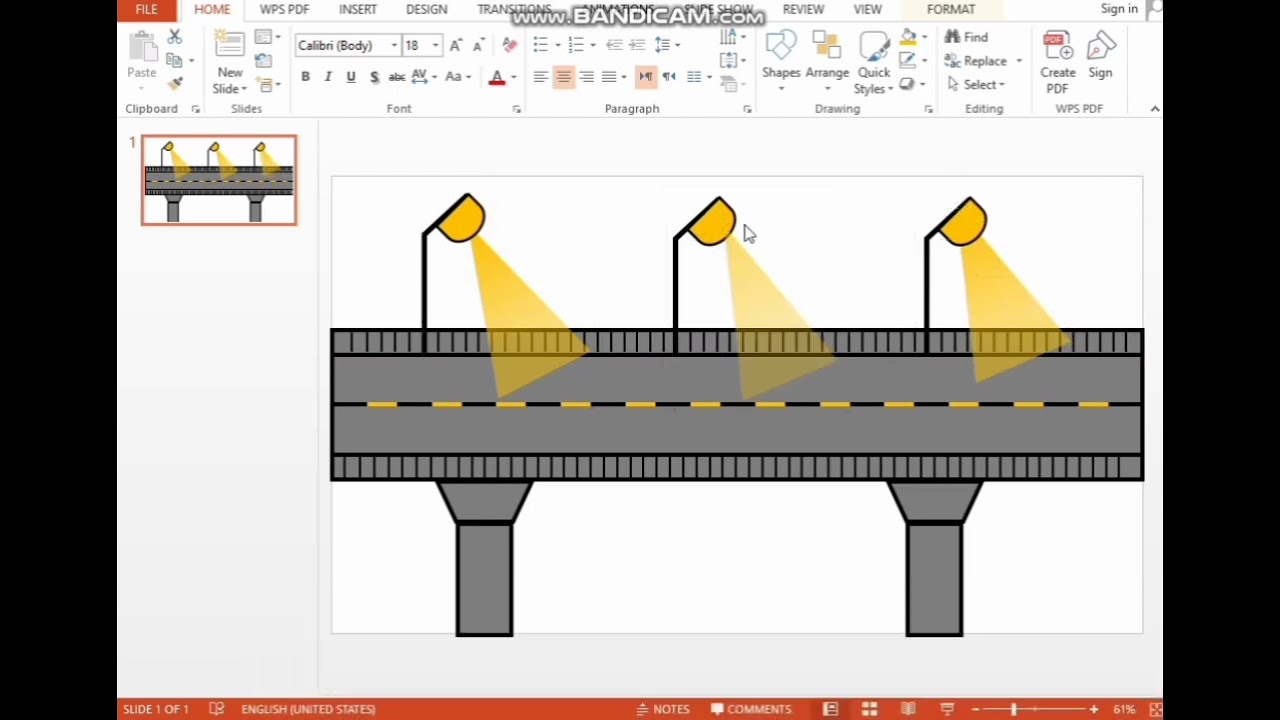
Task: Toggle left-to-right text direction
Action: (646, 77)
